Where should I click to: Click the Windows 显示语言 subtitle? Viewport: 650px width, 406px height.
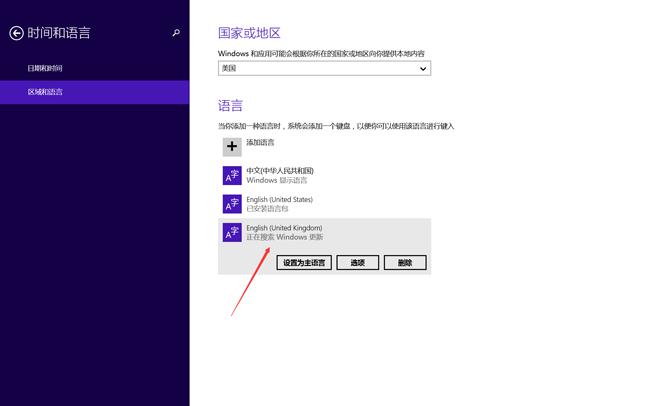click(276, 180)
